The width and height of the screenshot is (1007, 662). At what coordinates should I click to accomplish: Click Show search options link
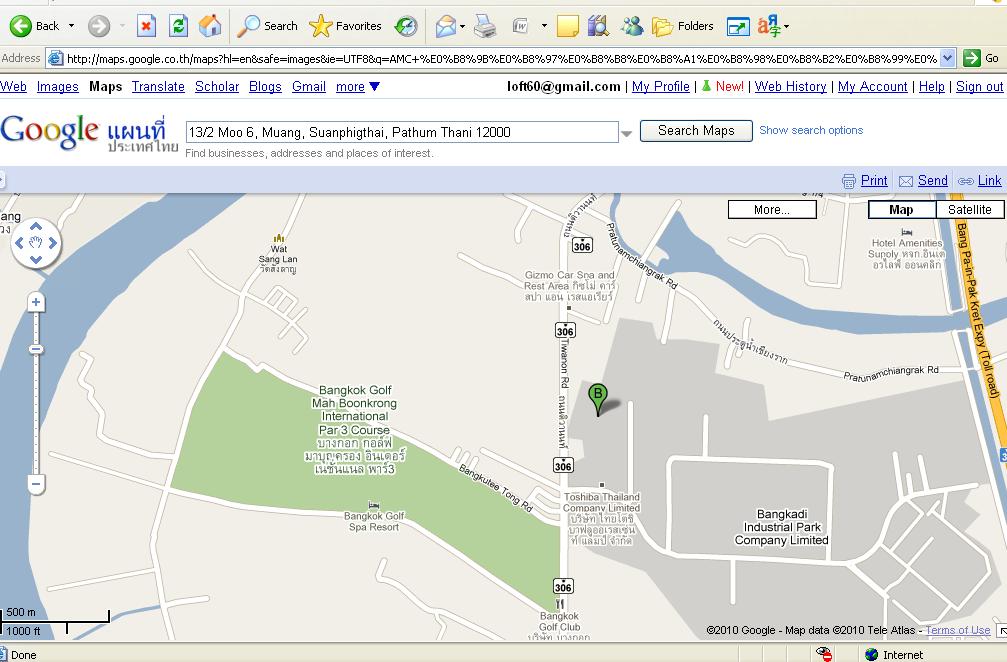(811, 130)
